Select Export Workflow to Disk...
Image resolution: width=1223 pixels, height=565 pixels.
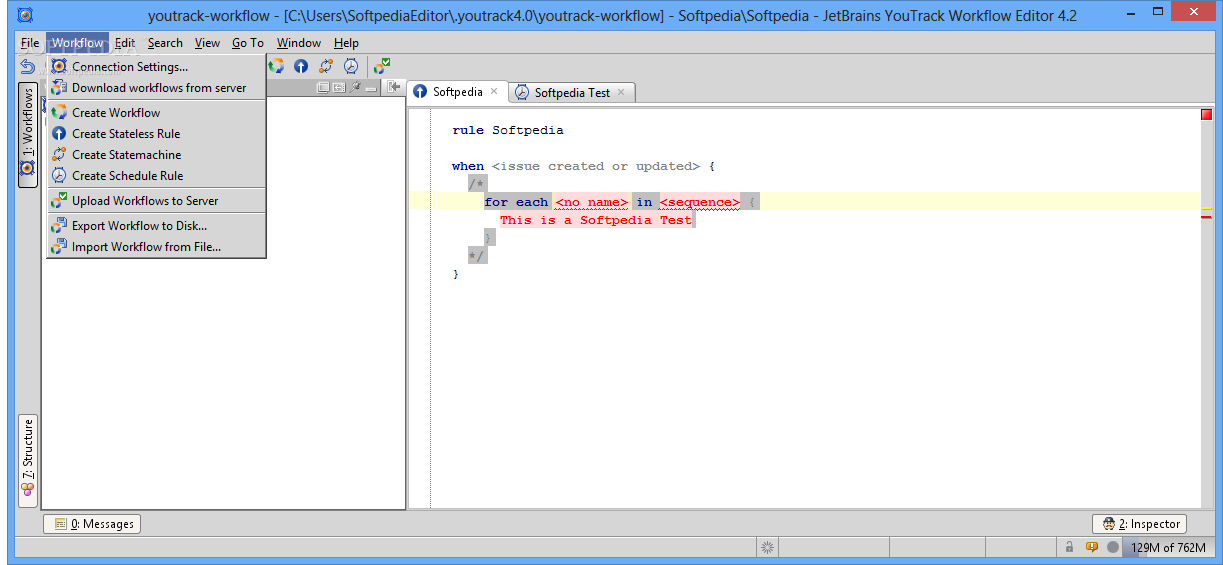157,226
